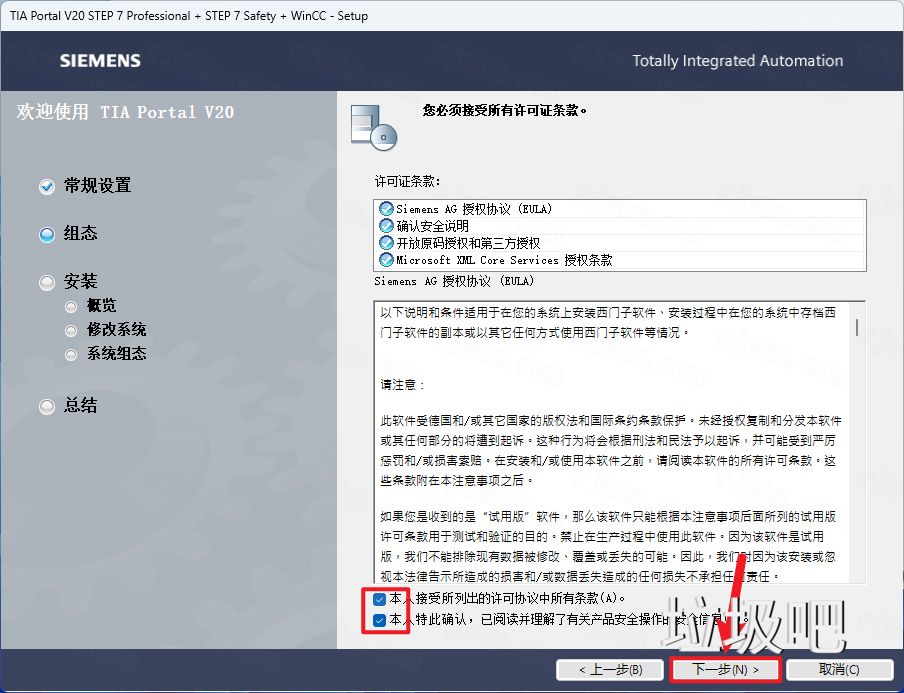Click the globe icon next to 开放原码授权和第三方授权
This screenshot has height=693, width=904.
(x=385, y=242)
